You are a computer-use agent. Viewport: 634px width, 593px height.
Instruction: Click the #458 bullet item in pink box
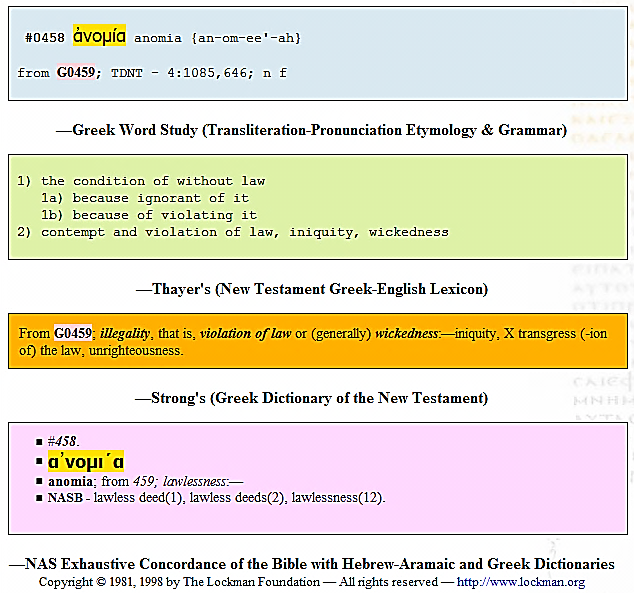tap(64, 441)
